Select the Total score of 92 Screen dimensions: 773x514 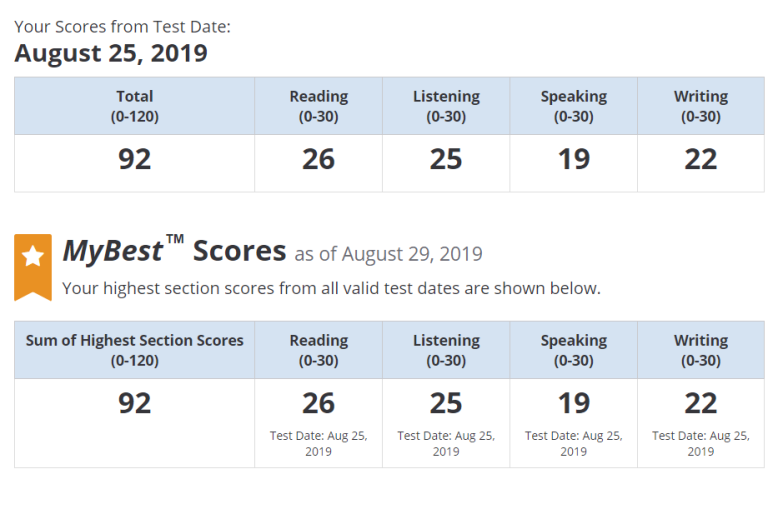(134, 160)
